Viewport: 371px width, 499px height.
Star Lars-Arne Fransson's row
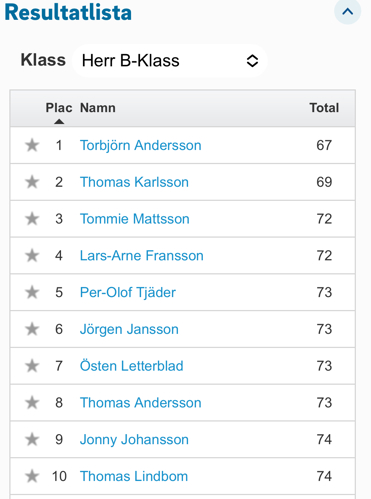[32, 256]
